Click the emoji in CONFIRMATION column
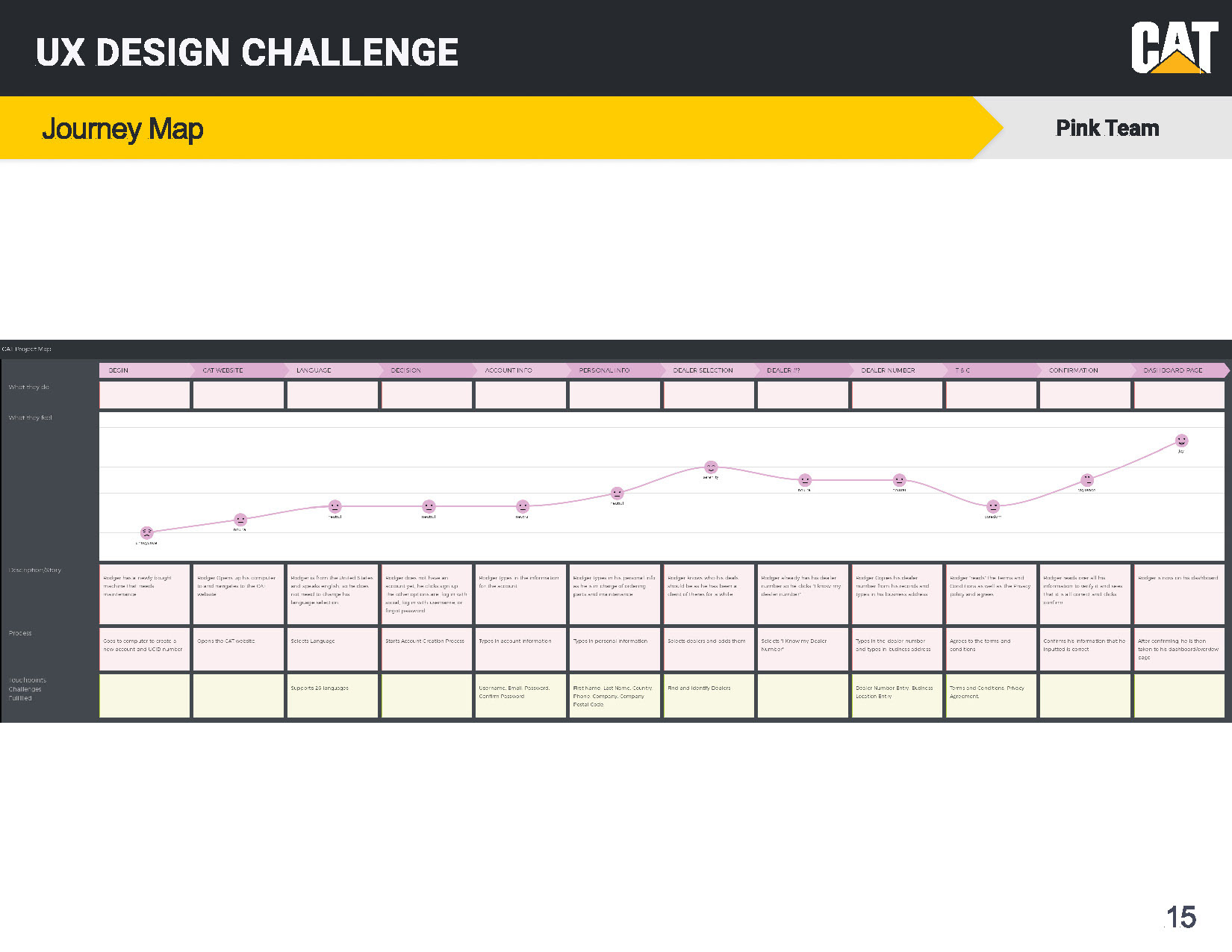 tap(1087, 480)
